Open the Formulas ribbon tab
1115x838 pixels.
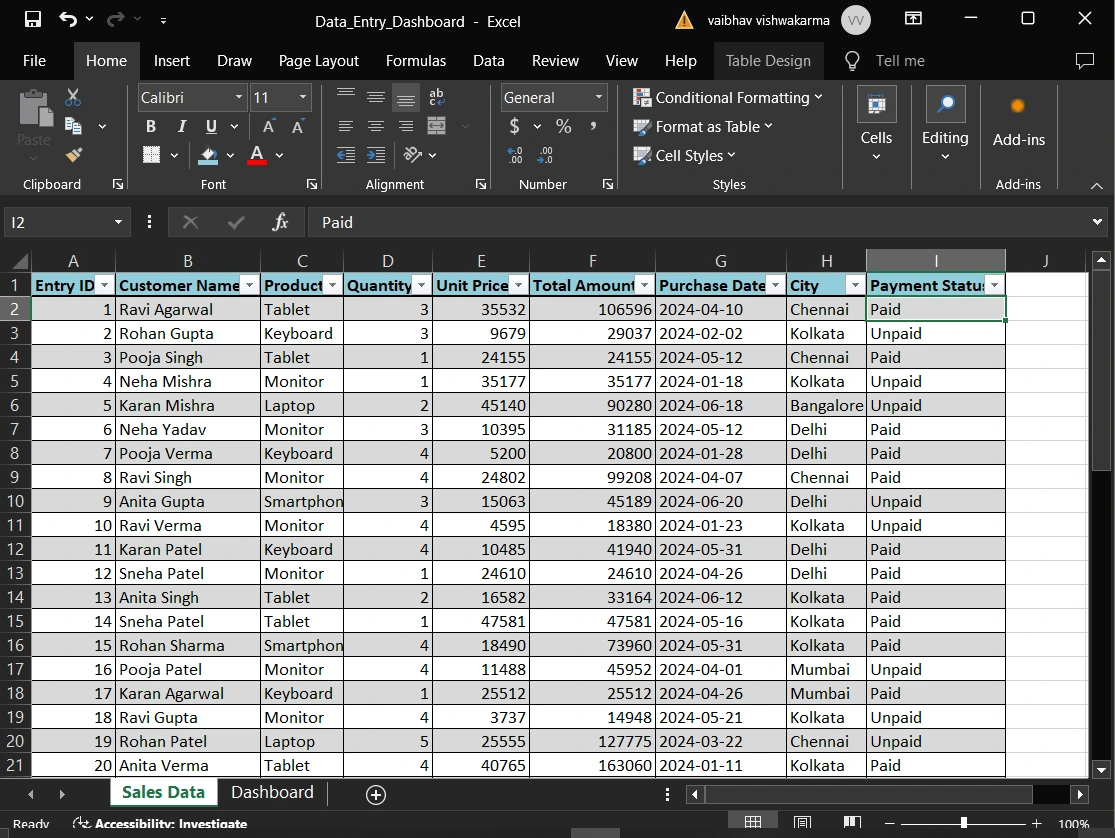click(416, 61)
